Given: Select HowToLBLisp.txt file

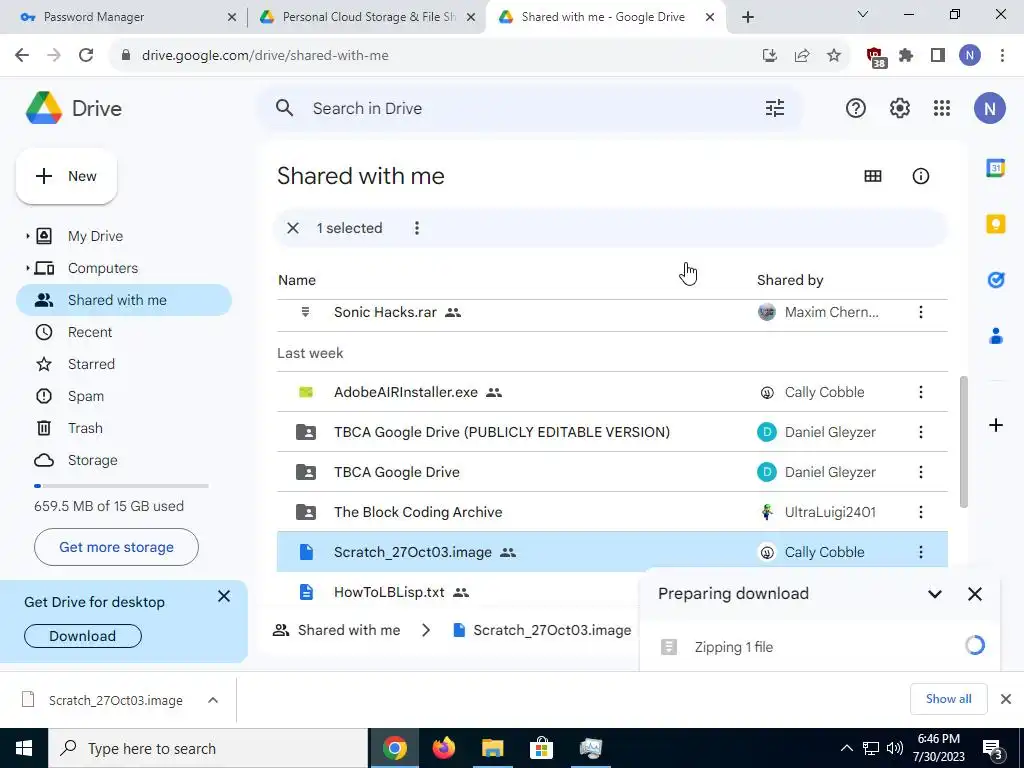Looking at the screenshot, I should 389,592.
